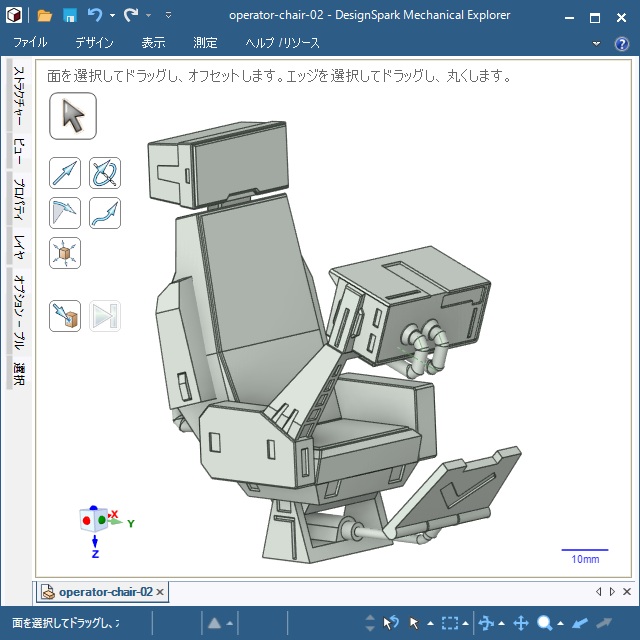Screen dimensions: 640x640
Task: Close the operator-chair-02 document tab
Action: (160, 592)
